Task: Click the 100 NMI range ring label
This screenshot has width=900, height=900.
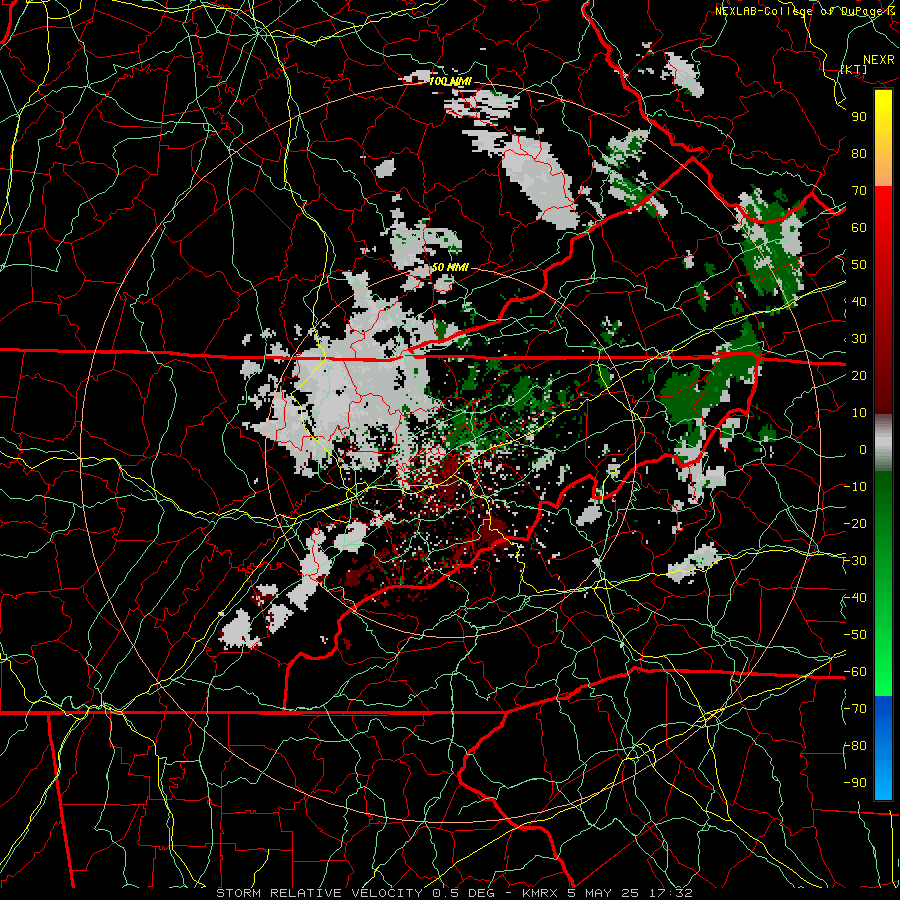Action: (450, 82)
